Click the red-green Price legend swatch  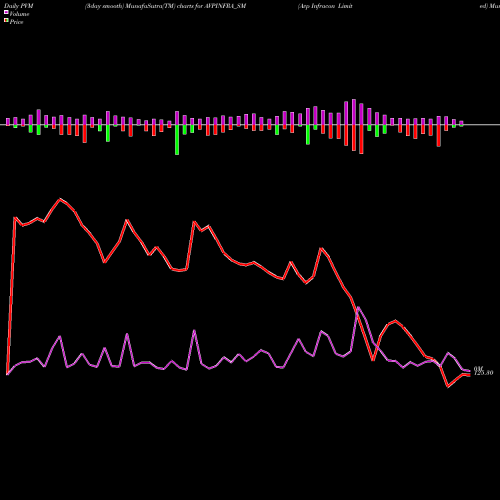click(6, 21)
